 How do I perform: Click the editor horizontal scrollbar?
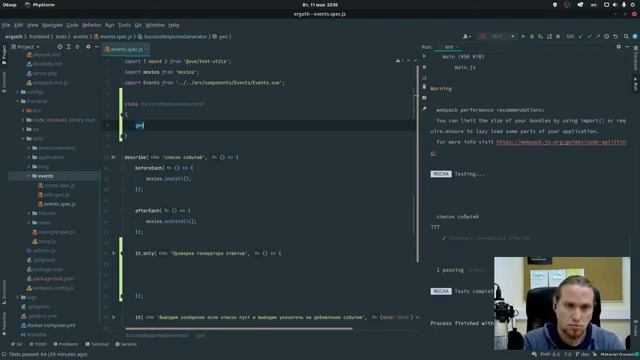(239, 328)
